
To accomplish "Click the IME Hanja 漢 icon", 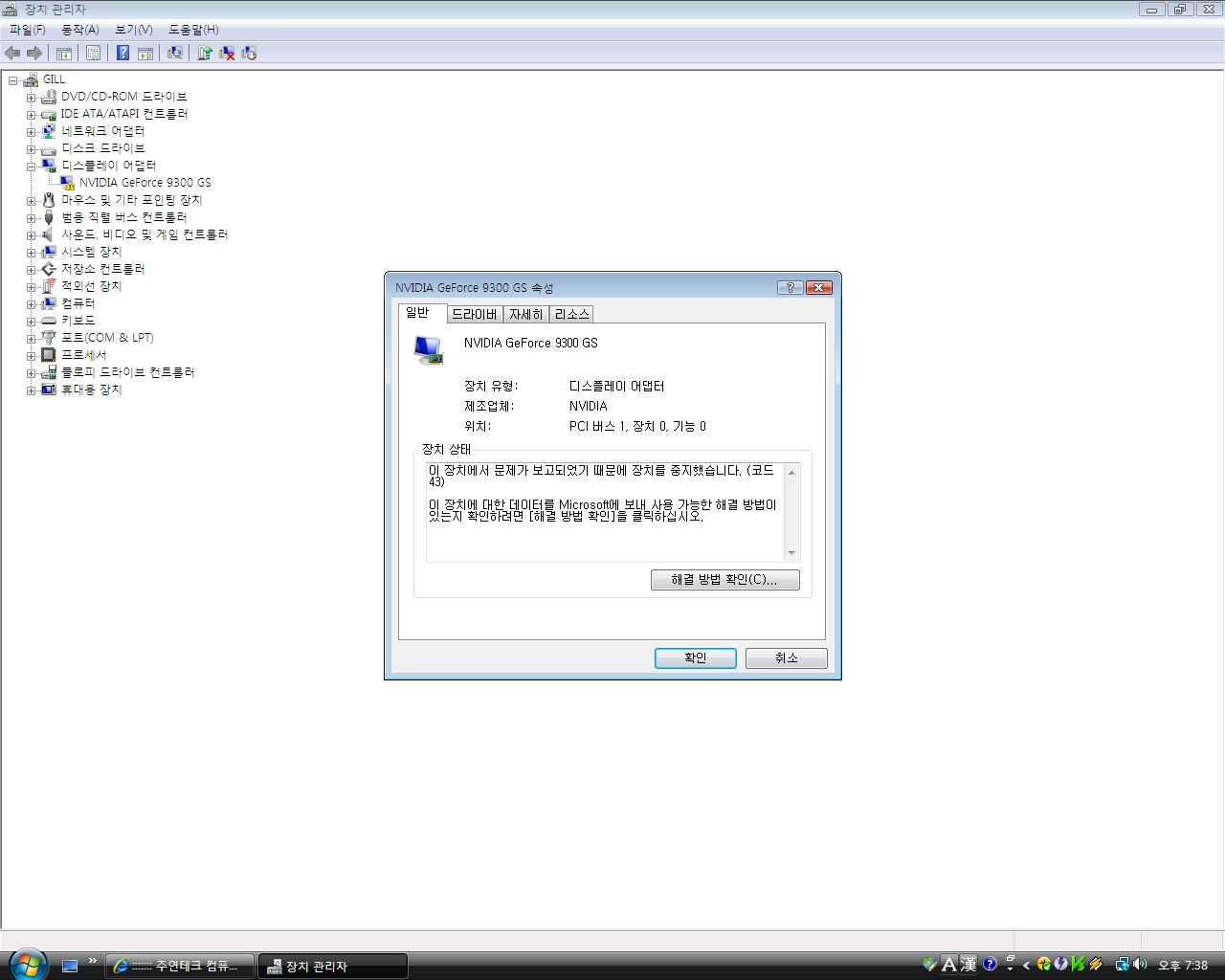I will point(969,965).
